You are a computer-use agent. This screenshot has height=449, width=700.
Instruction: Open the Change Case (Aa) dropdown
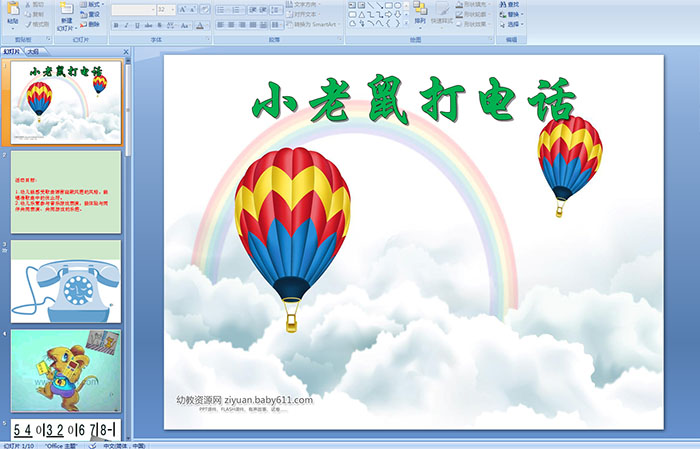(x=185, y=25)
